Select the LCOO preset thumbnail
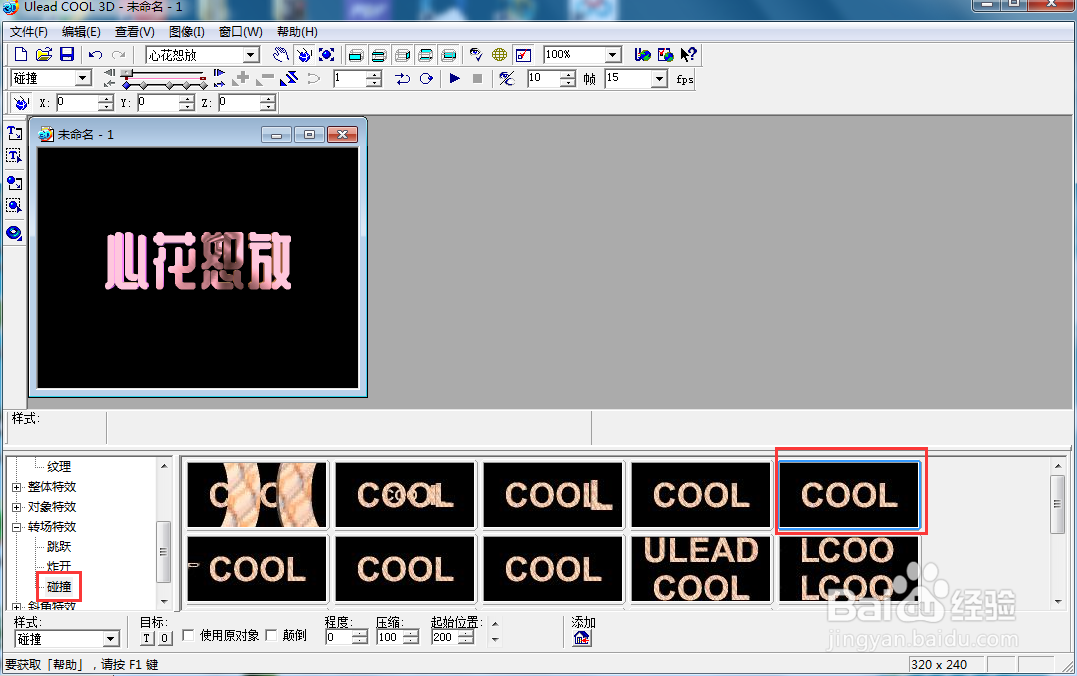This screenshot has height=676, width=1077. click(848, 569)
